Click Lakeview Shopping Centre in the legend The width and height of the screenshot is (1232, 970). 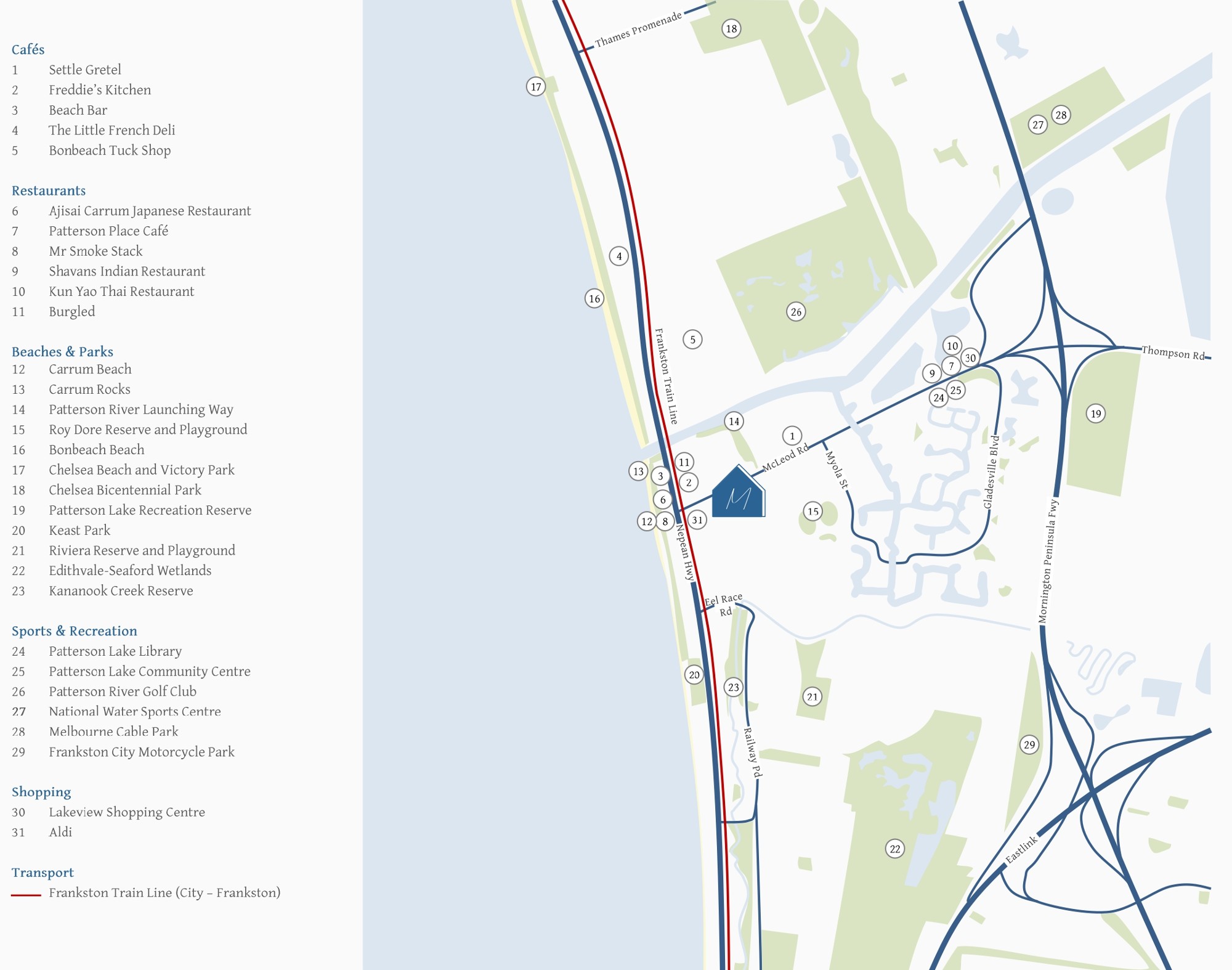pos(126,812)
